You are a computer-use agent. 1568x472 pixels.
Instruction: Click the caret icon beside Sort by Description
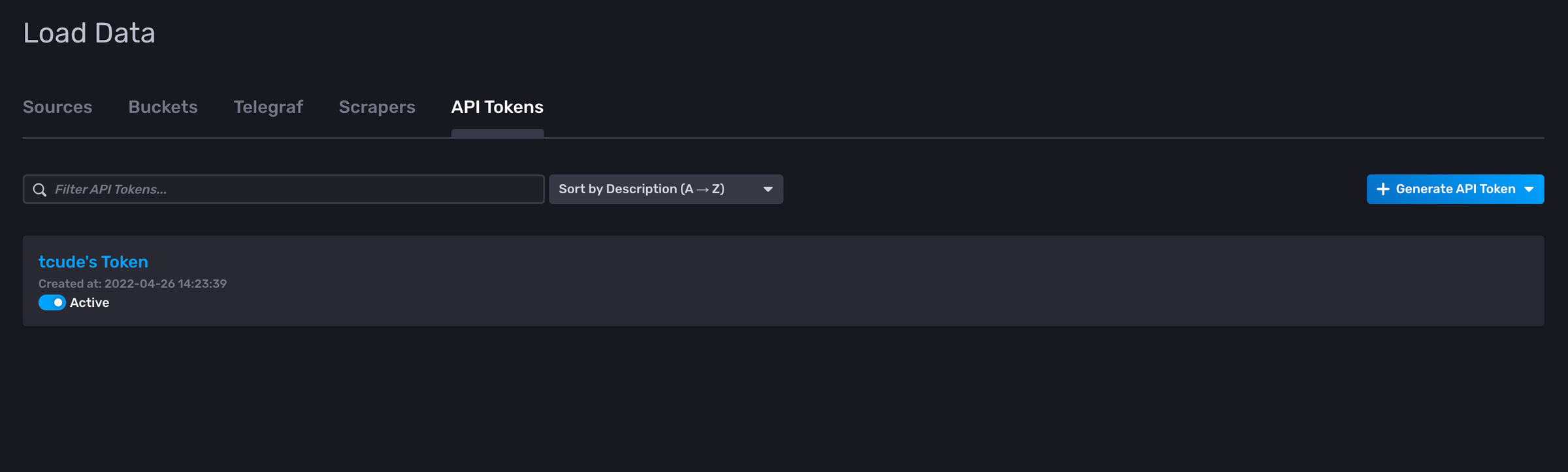pos(768,189)
